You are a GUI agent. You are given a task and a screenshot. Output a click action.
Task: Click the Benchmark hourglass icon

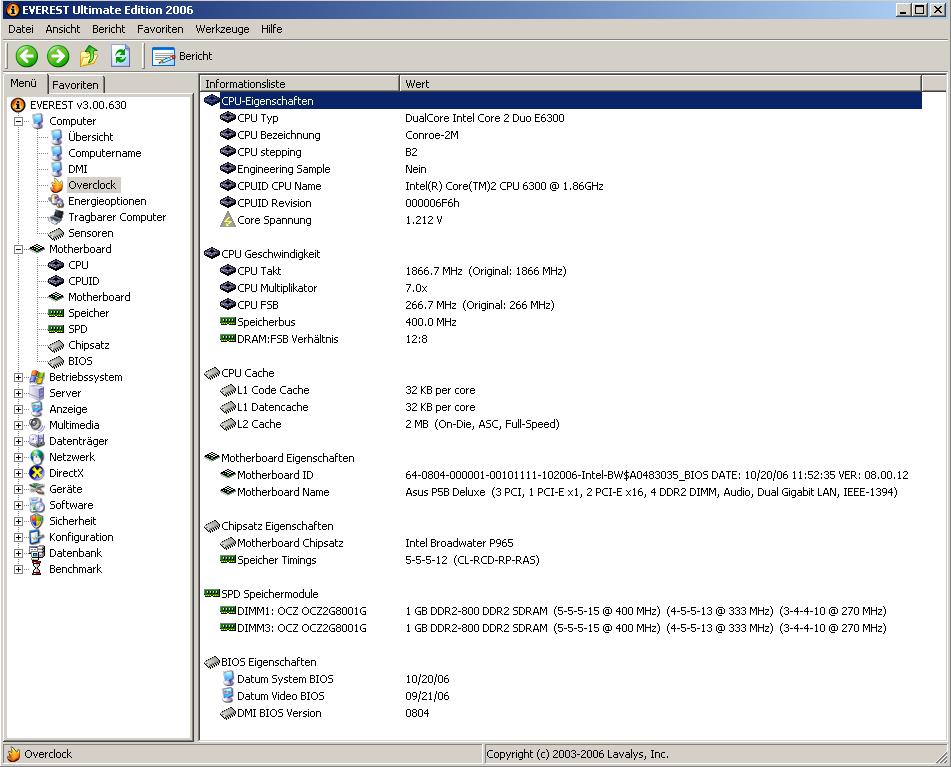[x=37, y=569]
